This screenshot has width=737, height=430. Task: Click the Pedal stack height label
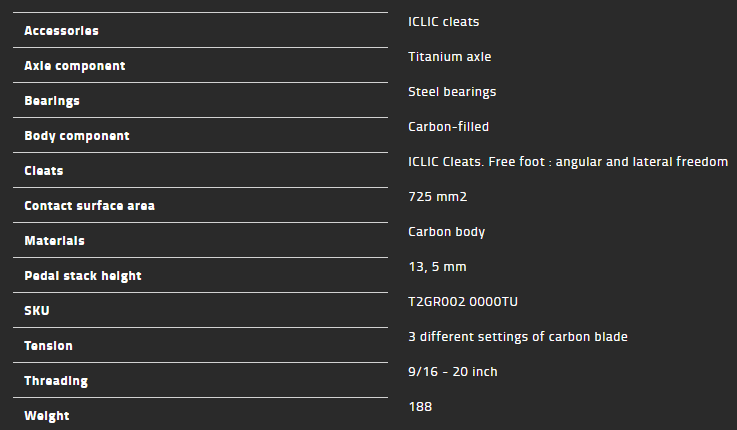point(83,275)
